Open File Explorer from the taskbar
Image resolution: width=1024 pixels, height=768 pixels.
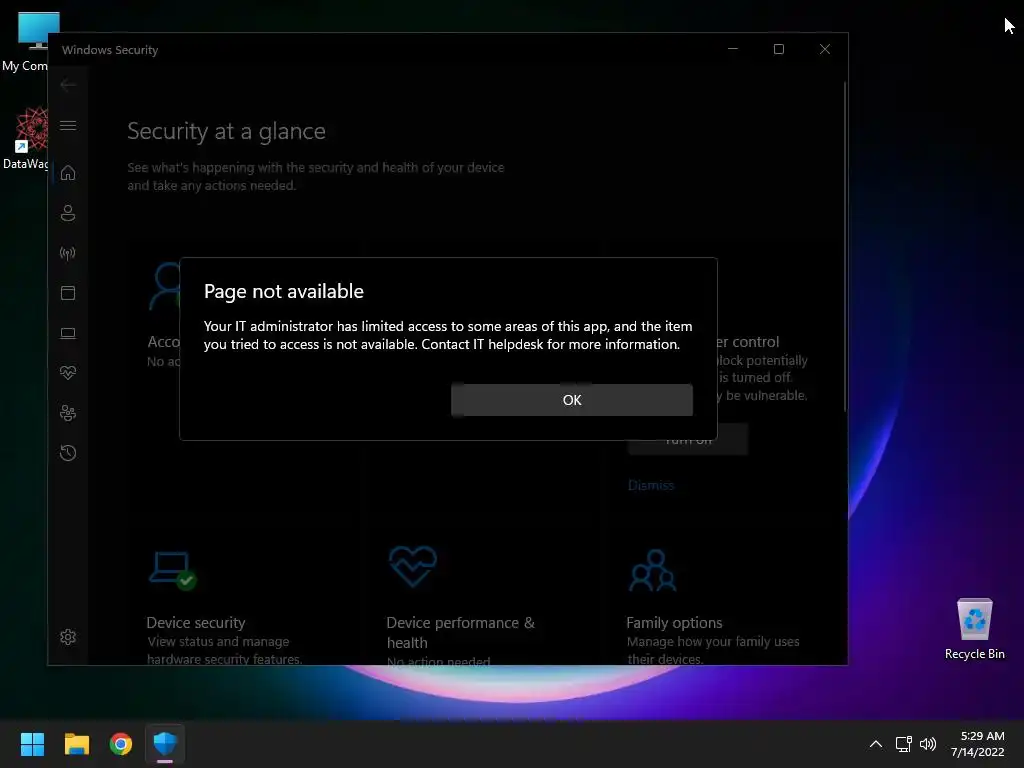point(76,744)
